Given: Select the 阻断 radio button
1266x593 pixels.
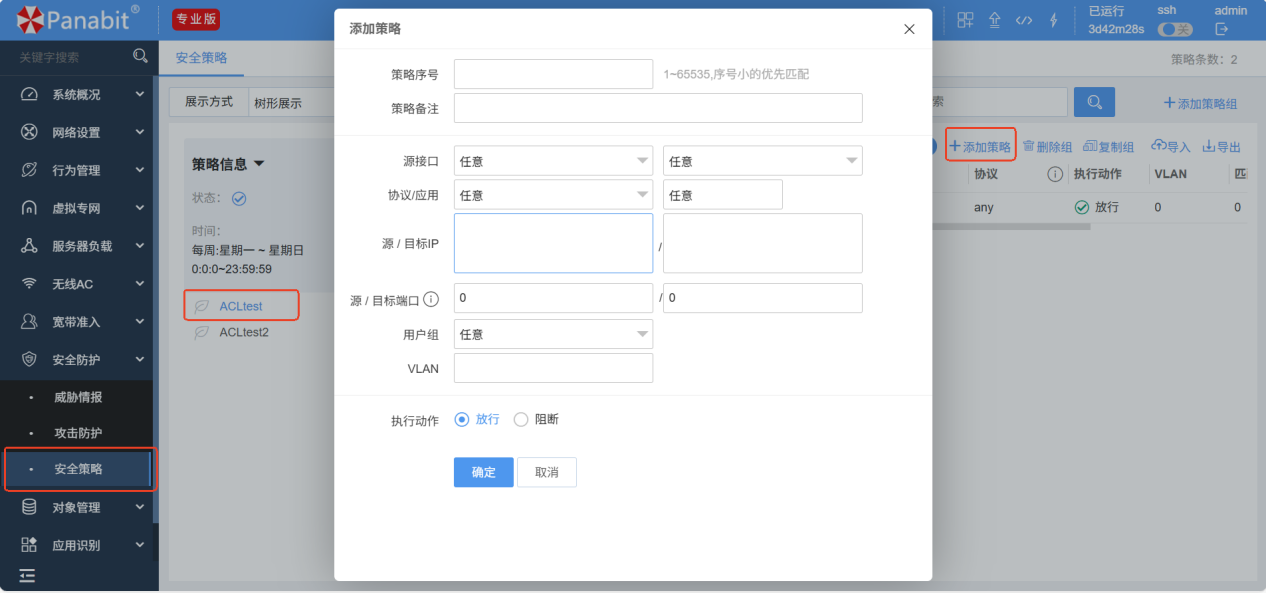Looking at the screenshot, I should 521,420.
